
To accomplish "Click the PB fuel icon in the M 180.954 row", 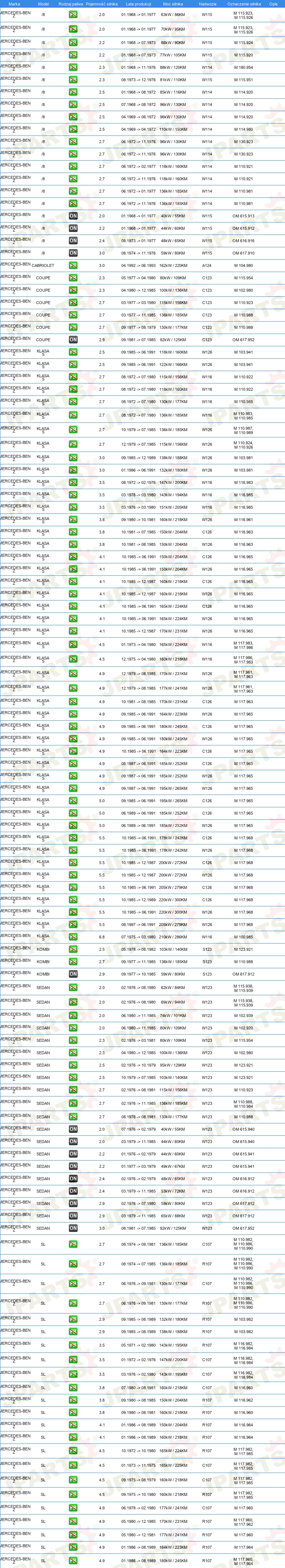I will (x=73, y=68).
